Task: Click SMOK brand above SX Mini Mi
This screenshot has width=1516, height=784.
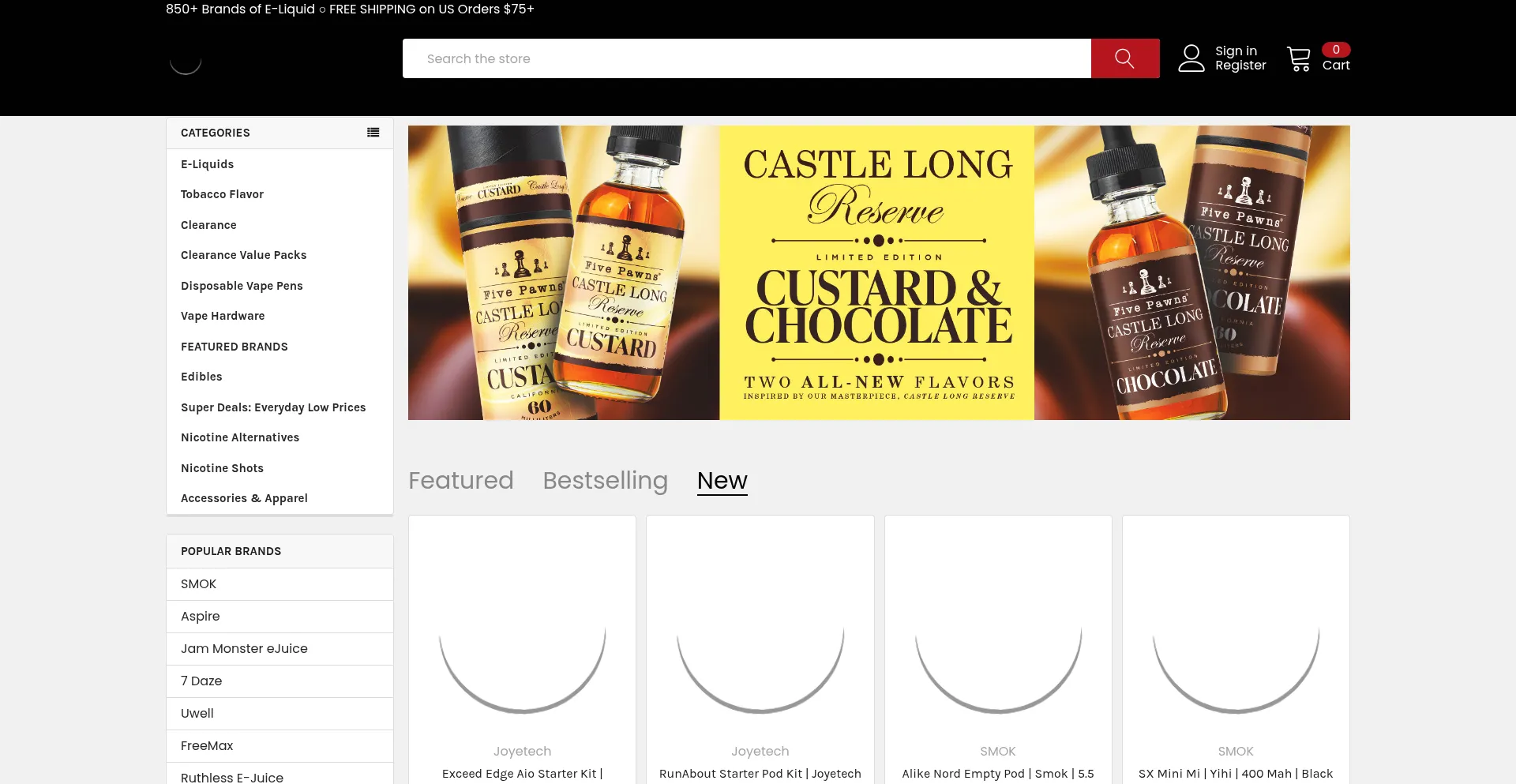Action: pos(1236,752)
